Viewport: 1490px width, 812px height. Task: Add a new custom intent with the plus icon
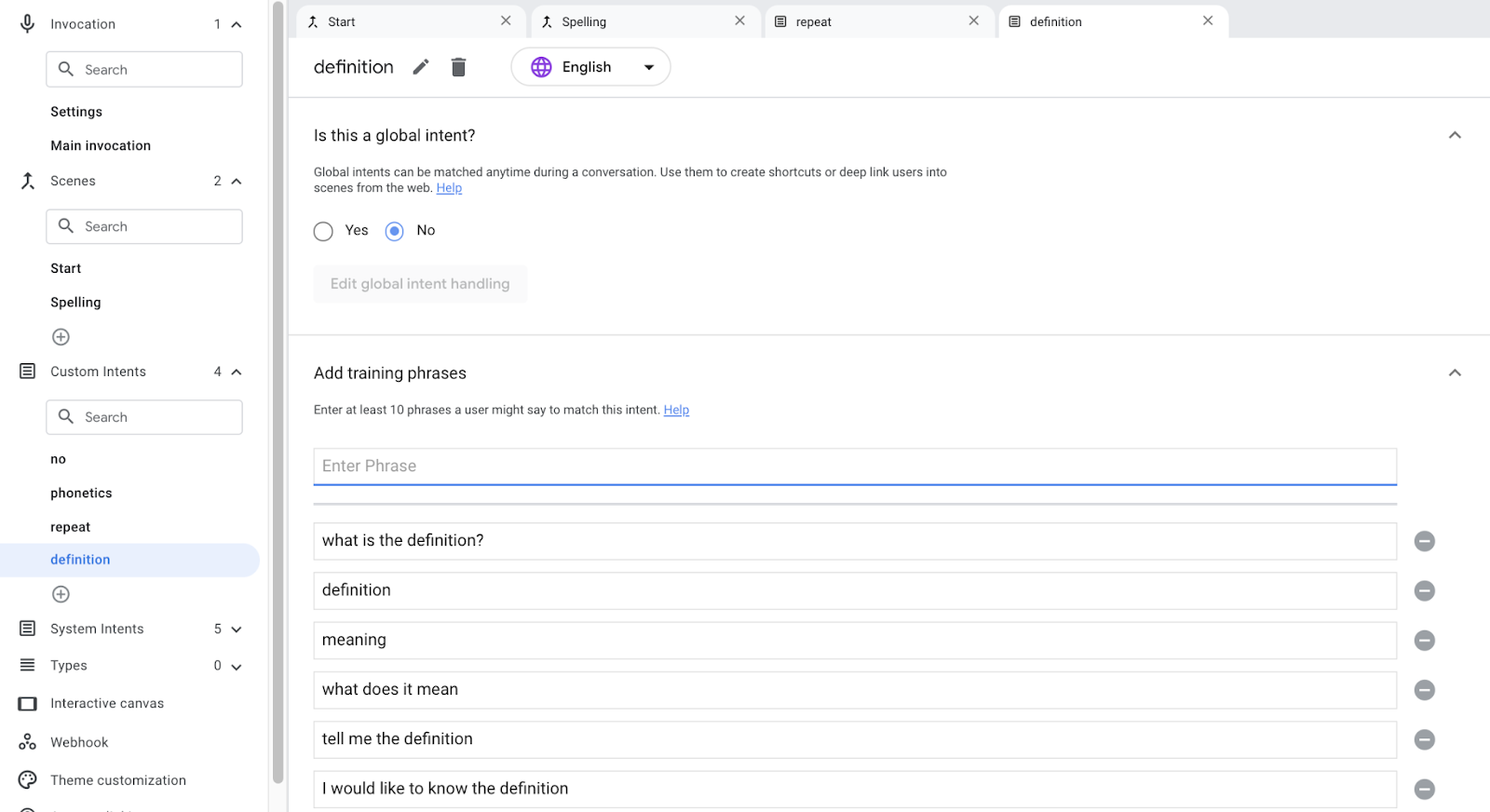61,594
